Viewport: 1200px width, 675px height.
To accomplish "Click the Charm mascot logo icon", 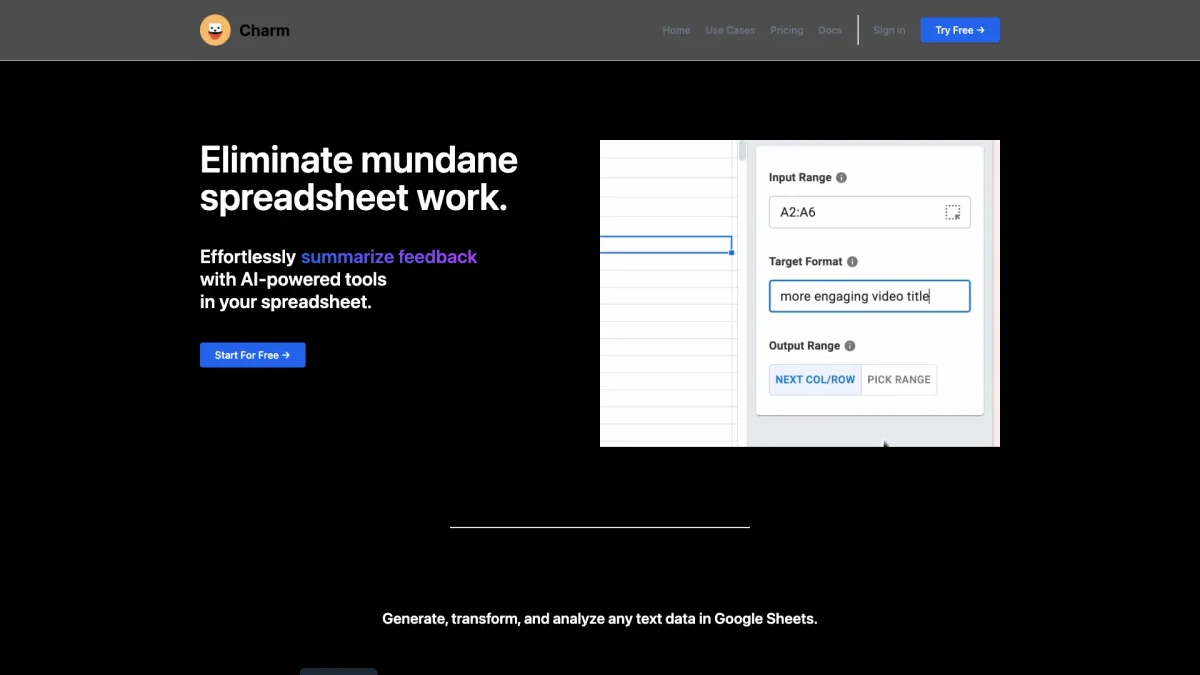I will (x=215, y=30).
